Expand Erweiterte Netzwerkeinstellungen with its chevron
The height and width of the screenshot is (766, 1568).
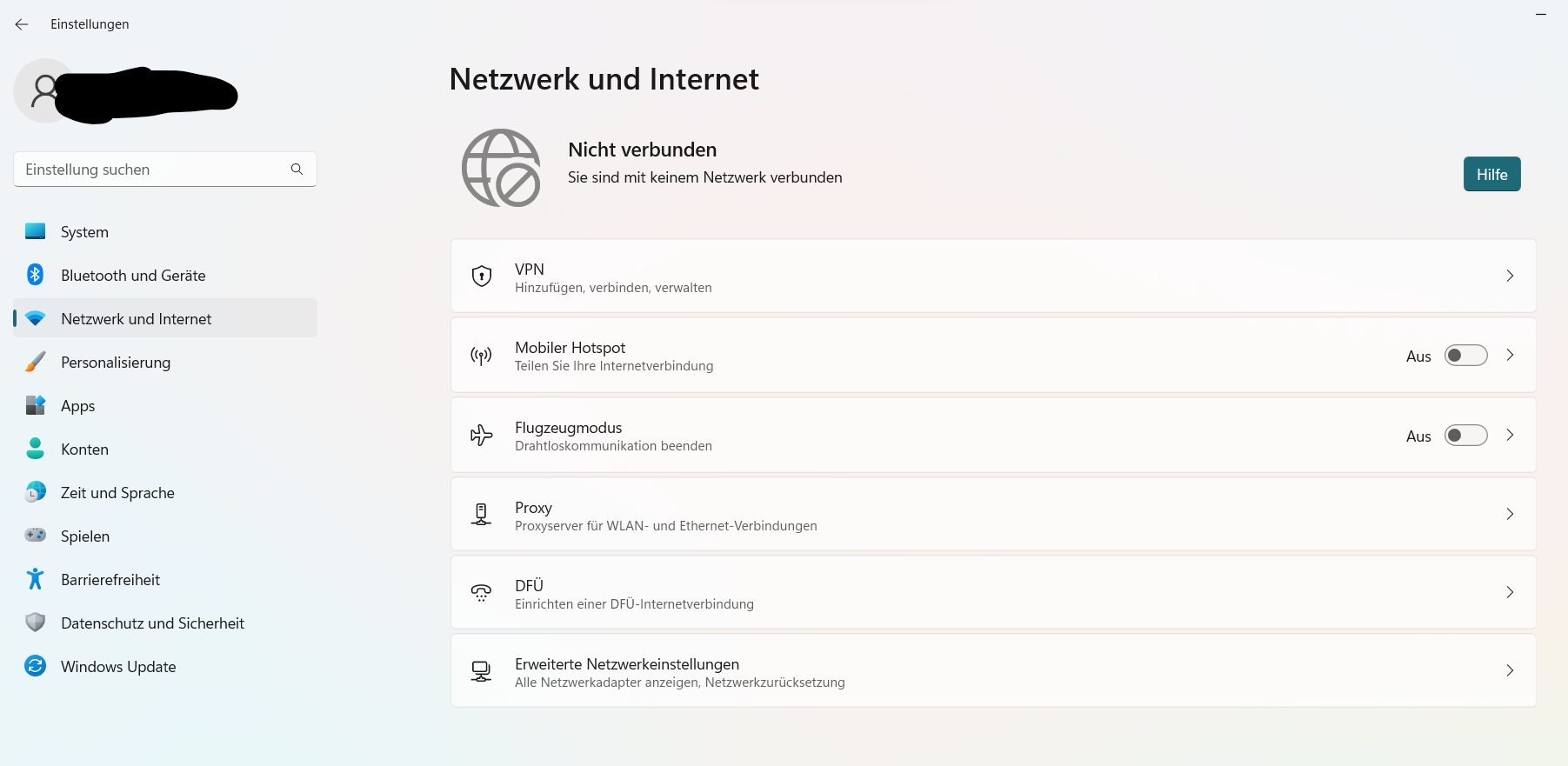coord(1510,670)
